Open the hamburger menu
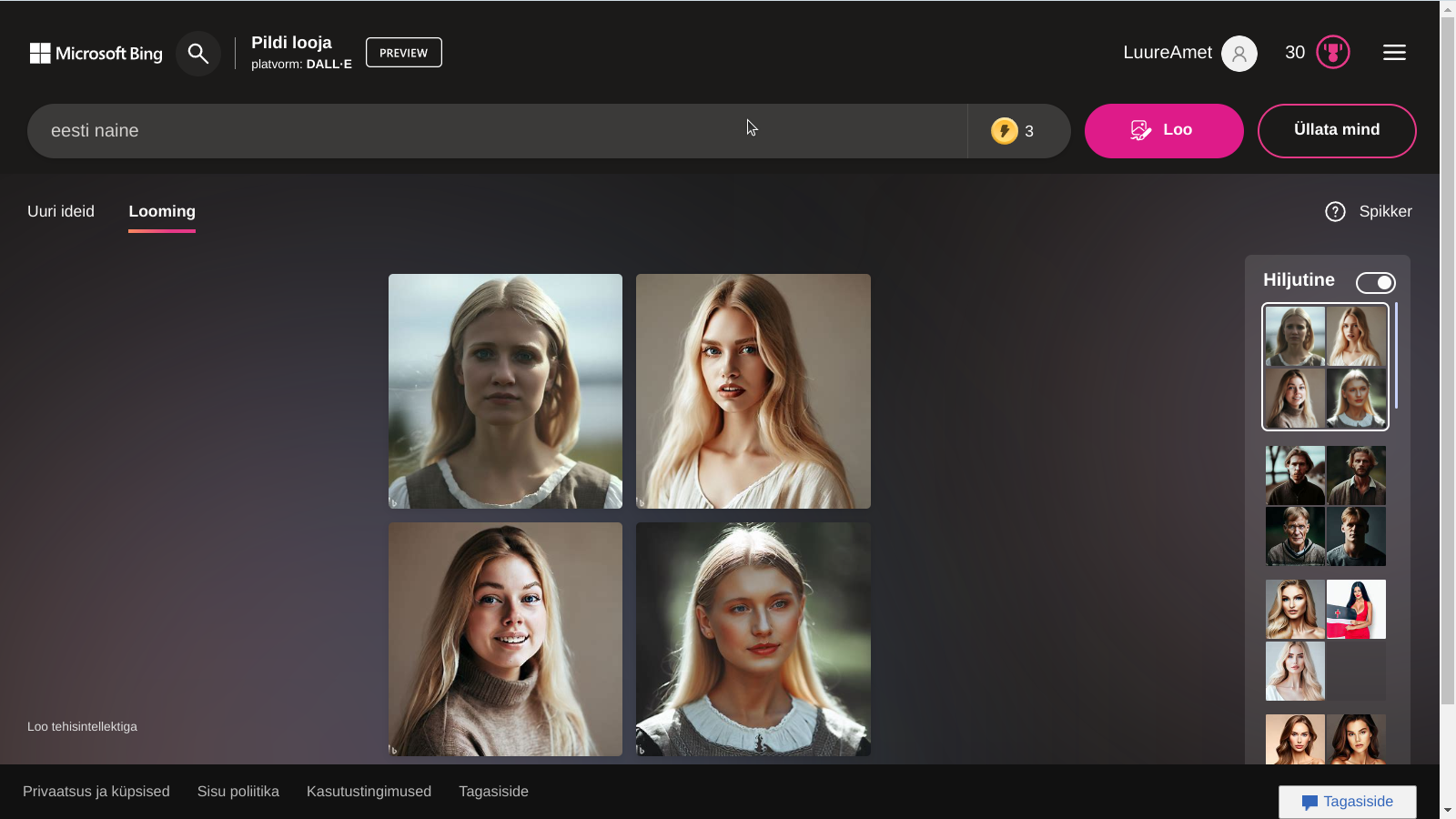 (1394, 53)
